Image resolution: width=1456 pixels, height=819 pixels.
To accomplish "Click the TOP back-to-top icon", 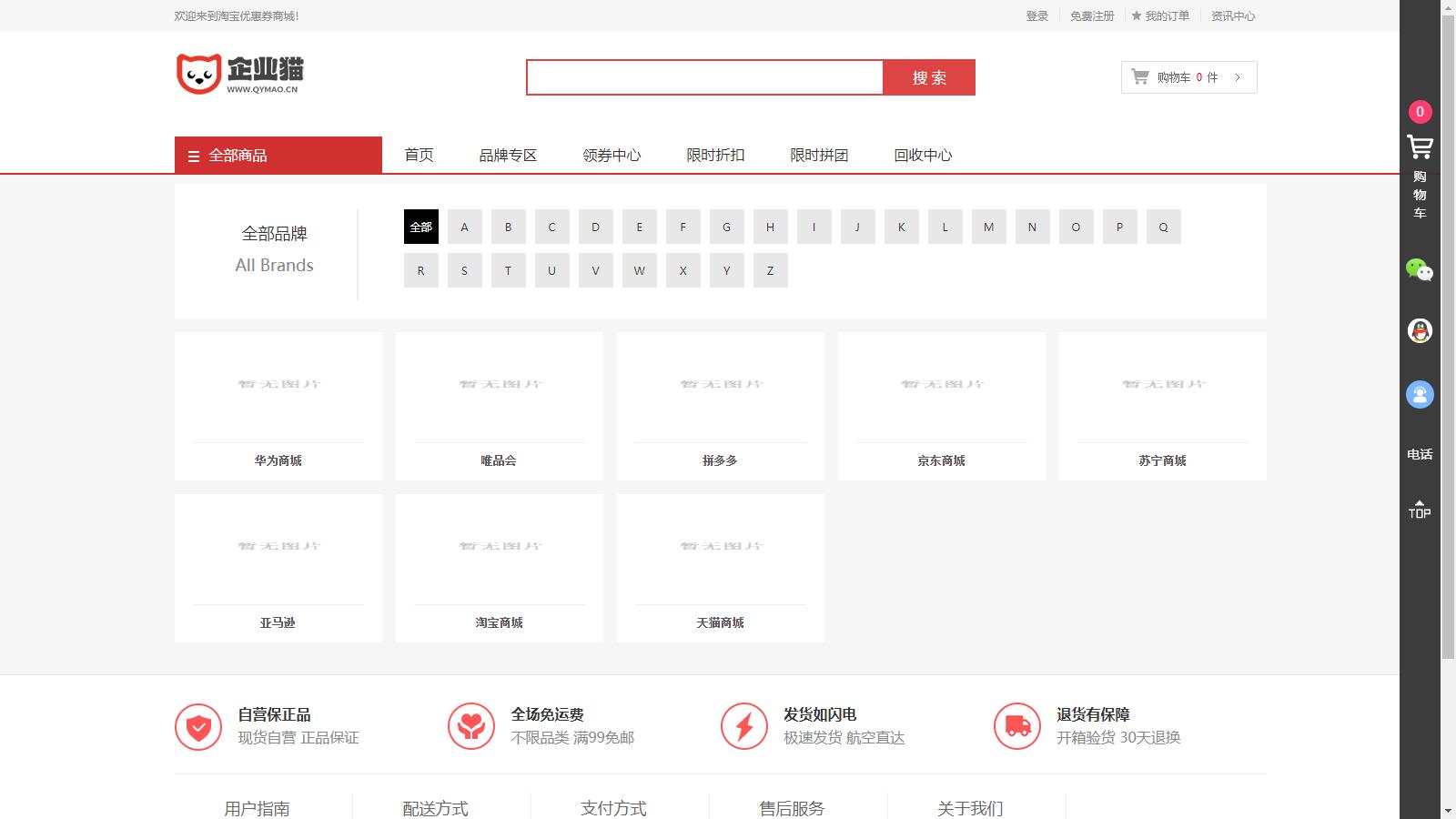I will click(1420, 510).
